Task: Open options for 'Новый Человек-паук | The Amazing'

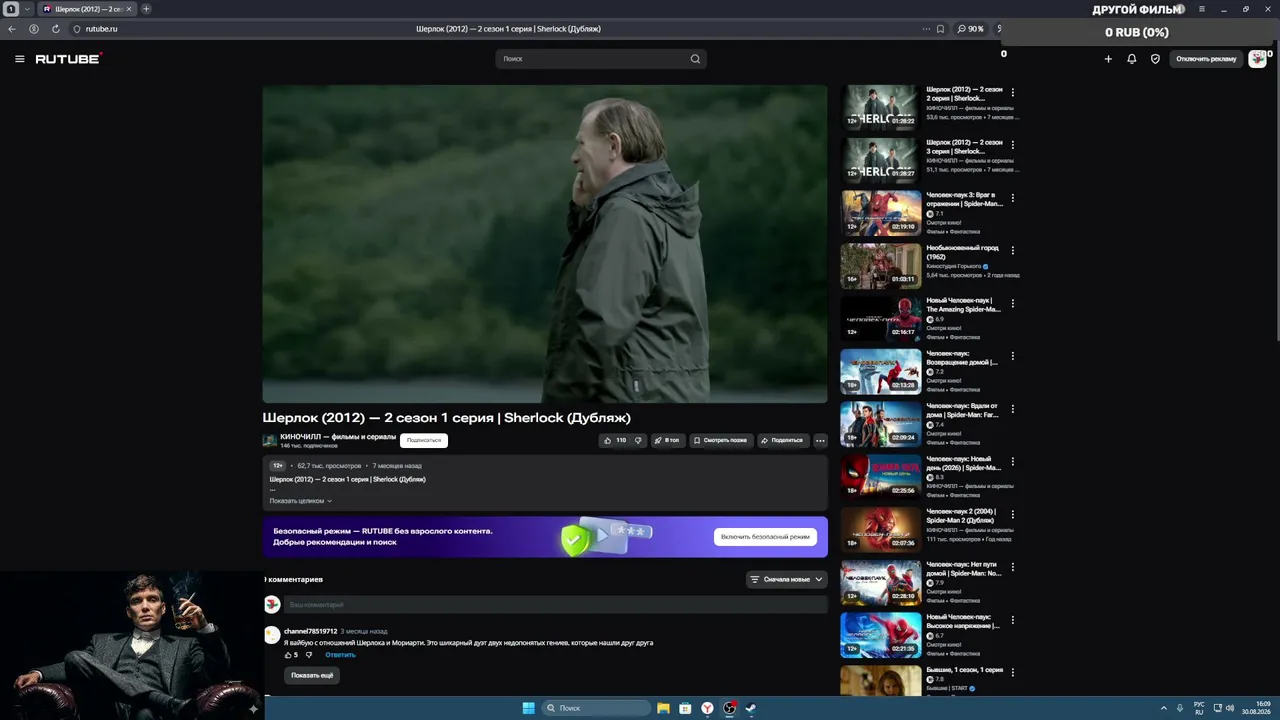Action: [x=1012, y=304]
